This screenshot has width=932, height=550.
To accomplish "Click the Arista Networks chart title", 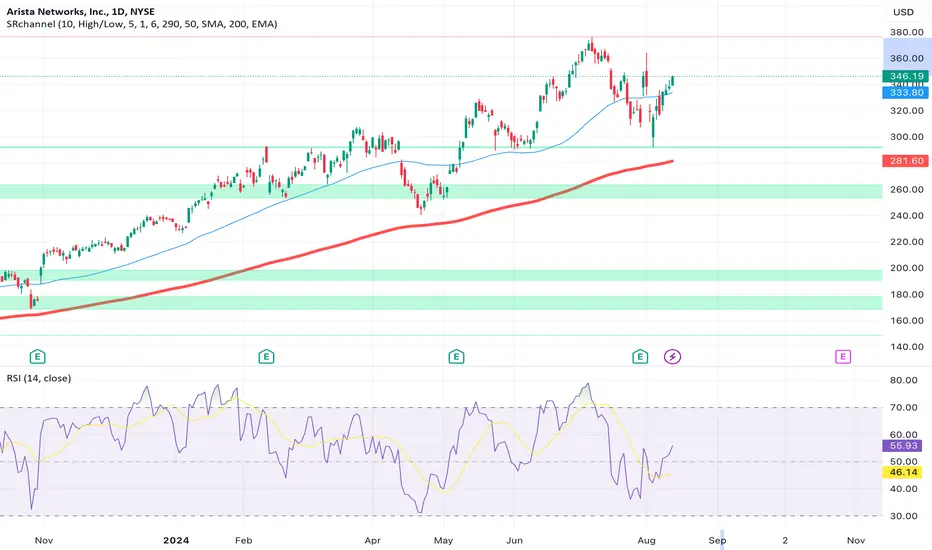I will pos(80,12).
